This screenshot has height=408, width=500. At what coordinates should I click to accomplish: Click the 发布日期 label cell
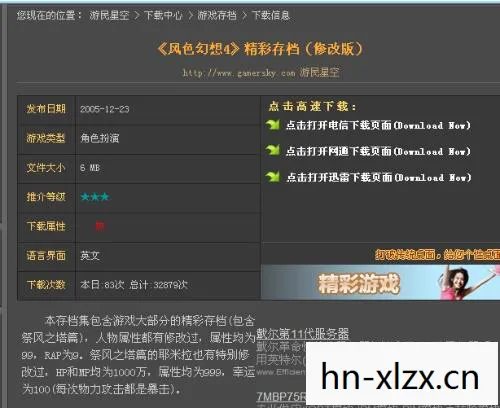46,109
